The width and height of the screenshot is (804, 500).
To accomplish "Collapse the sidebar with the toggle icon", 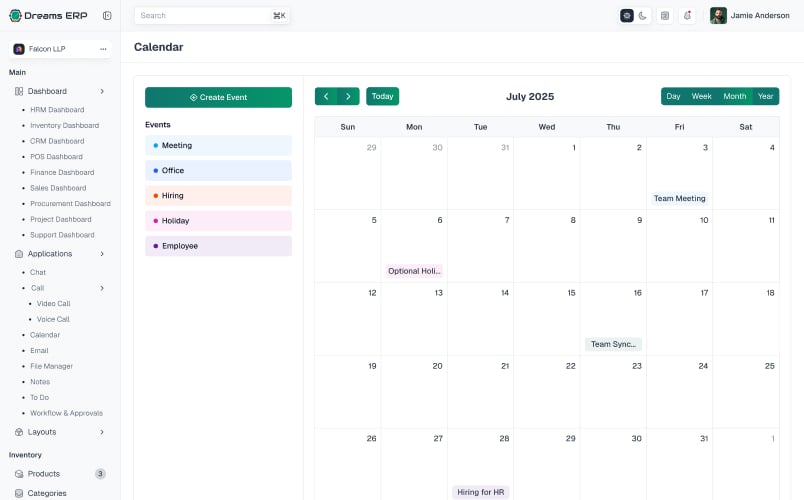I will click(107, 15).
